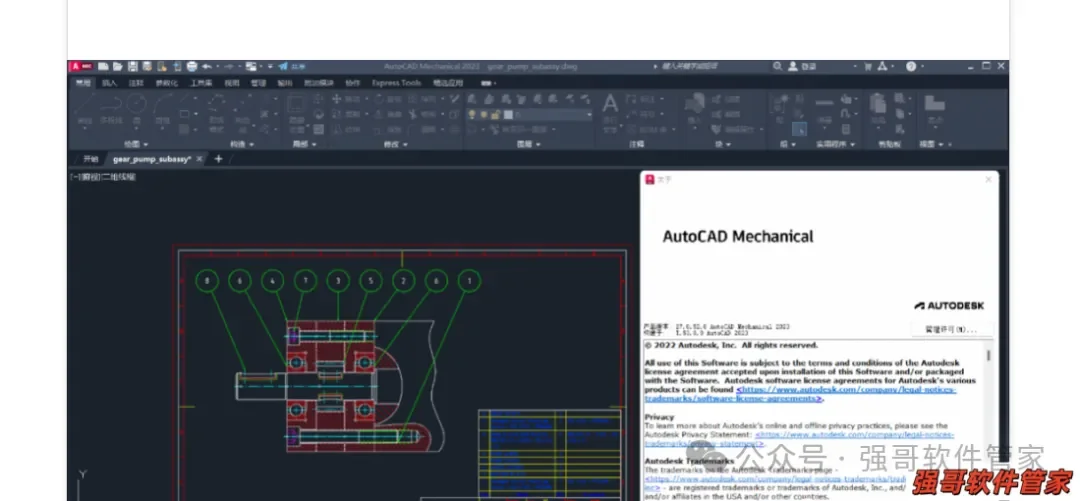Click the Move tool icon in Modify panel
This screenshot has width=1080, height=501.
click(x=337, y=99)
